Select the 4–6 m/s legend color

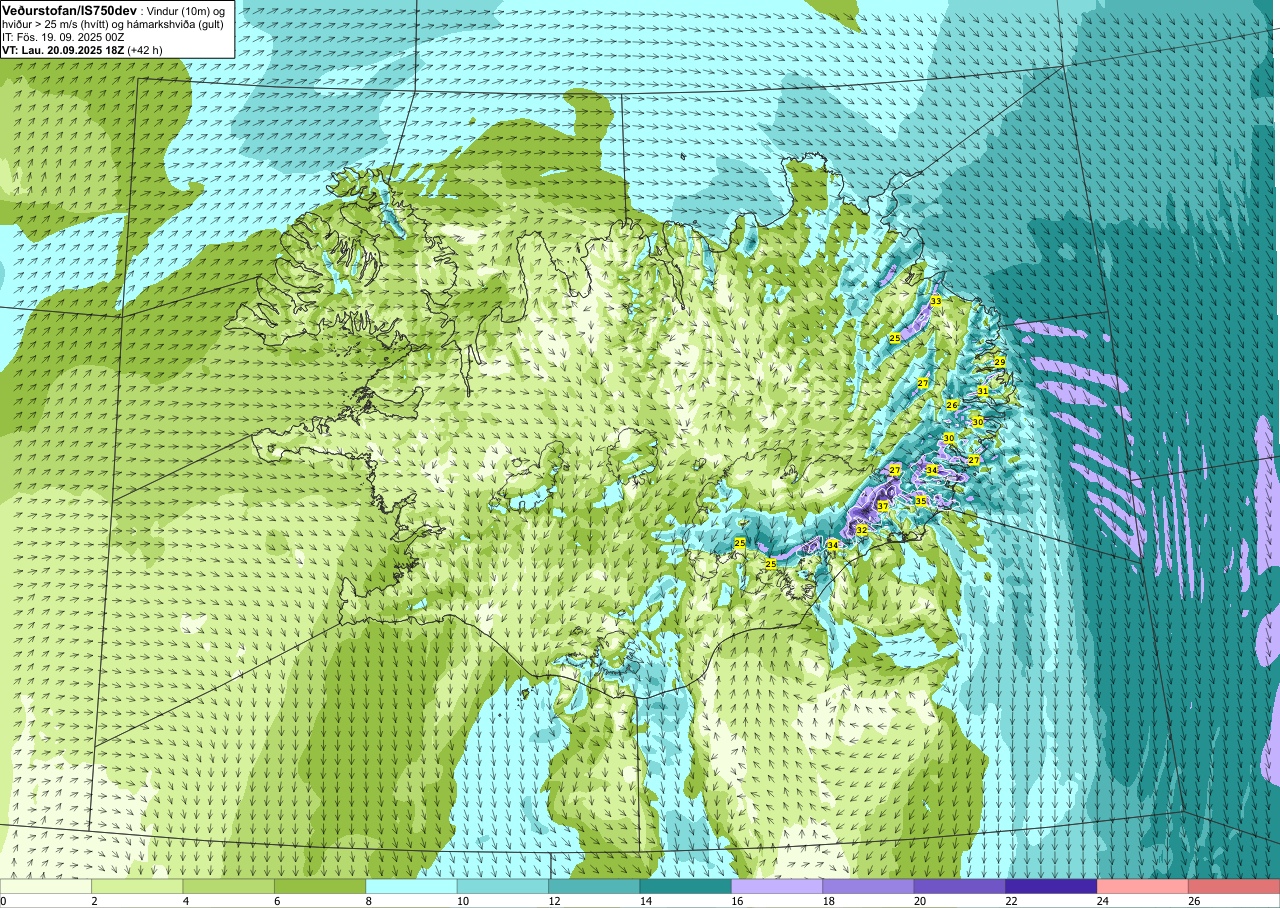tap(228, 886)
